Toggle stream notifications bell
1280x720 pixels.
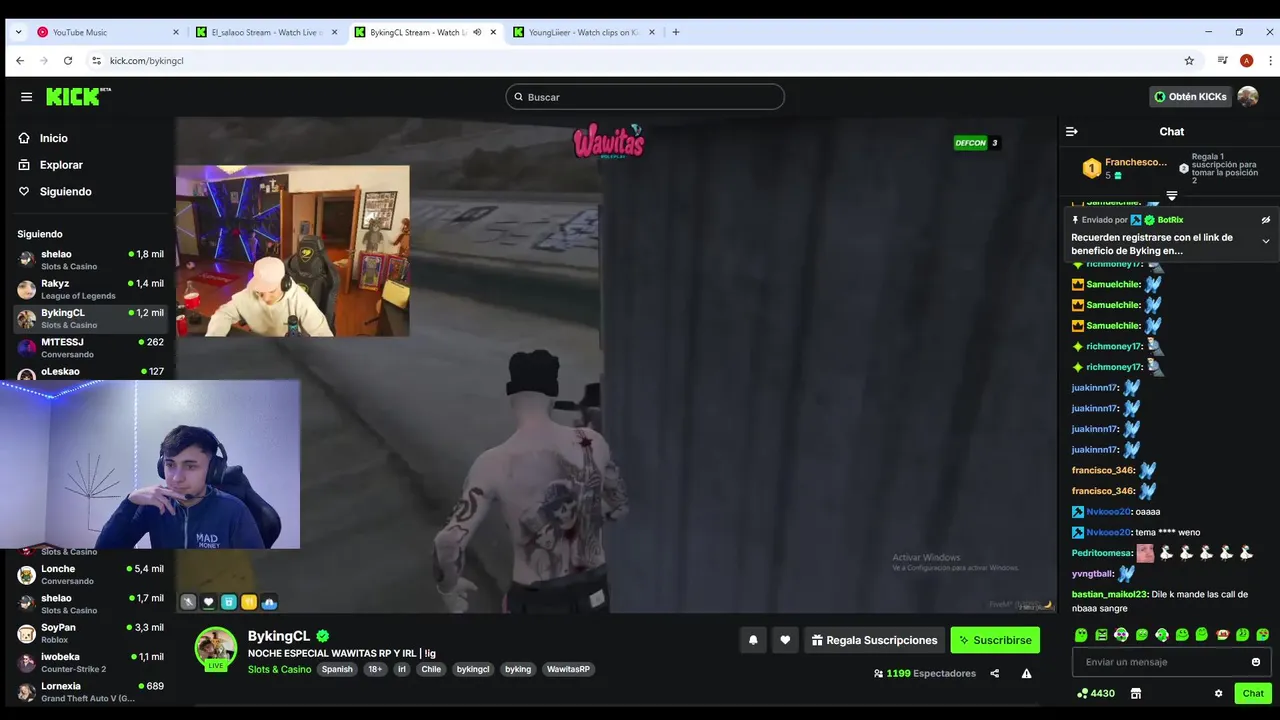753,640
